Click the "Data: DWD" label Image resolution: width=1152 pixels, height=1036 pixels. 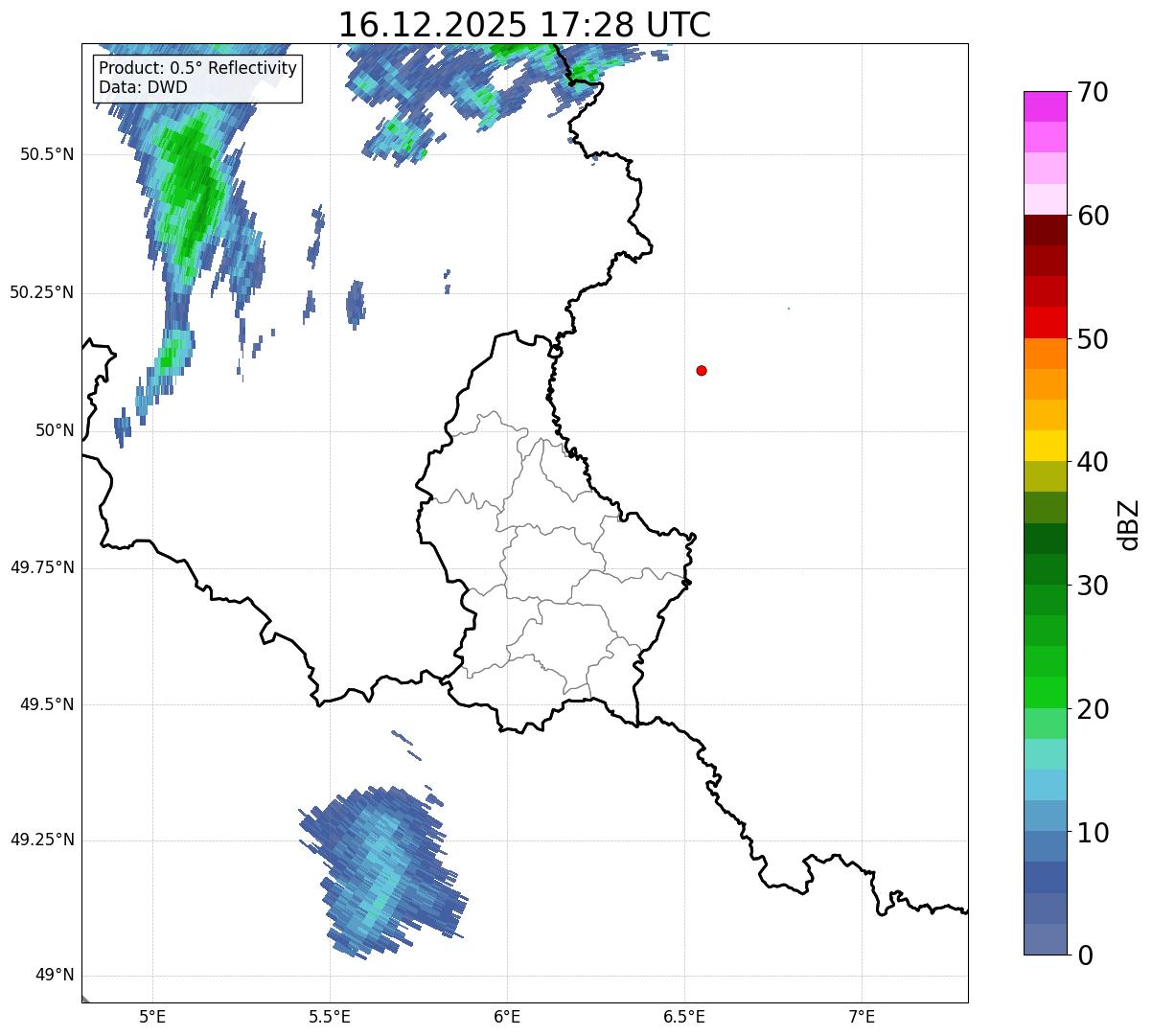click(143, 87)
